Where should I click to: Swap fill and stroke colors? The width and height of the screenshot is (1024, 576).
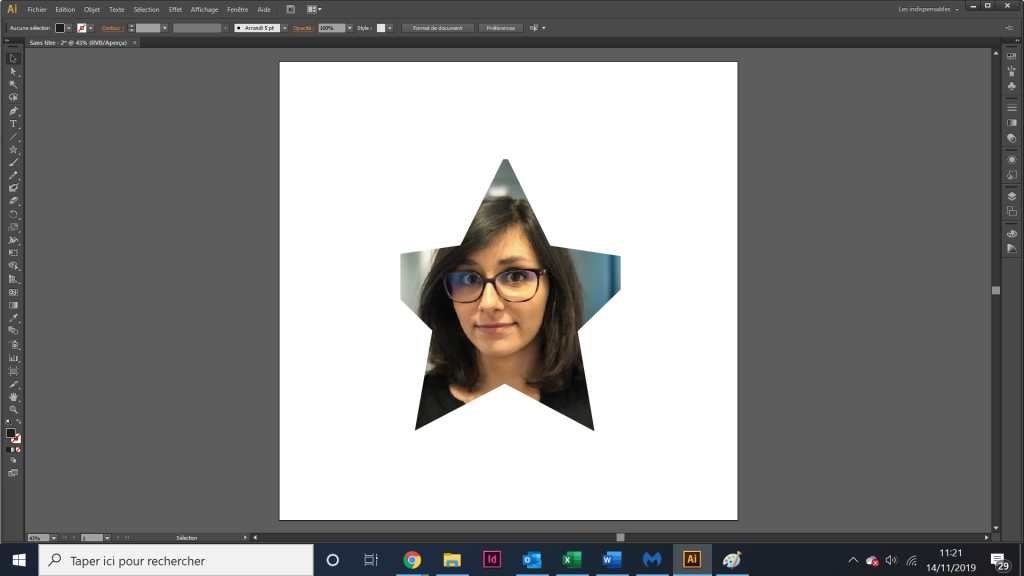click(x=18, y=422)
